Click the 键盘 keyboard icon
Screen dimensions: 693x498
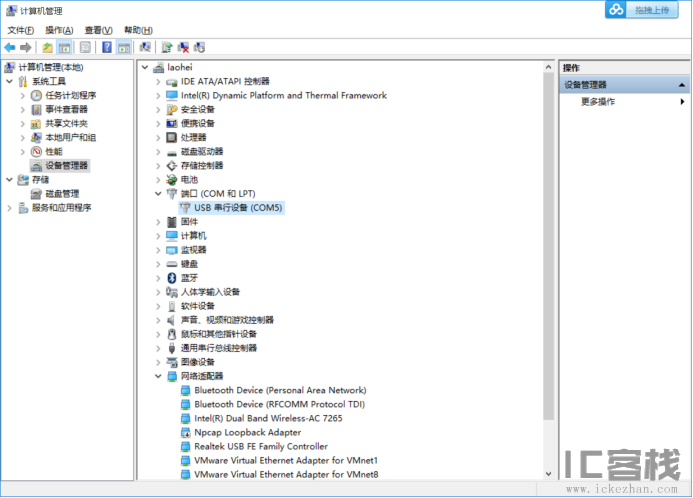[x=171, y=264]
